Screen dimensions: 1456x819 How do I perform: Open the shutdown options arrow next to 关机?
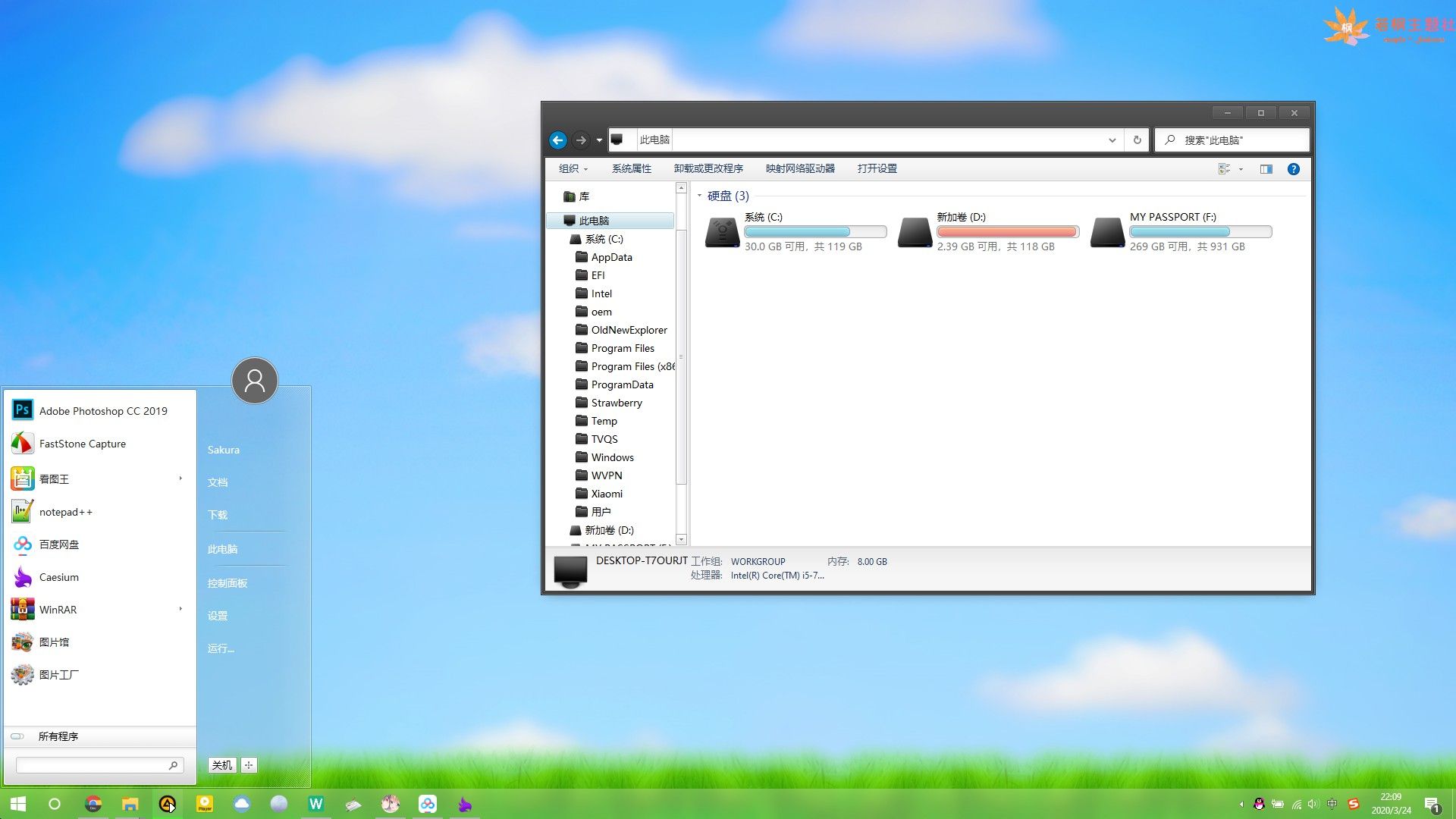(x=249, y=765)
